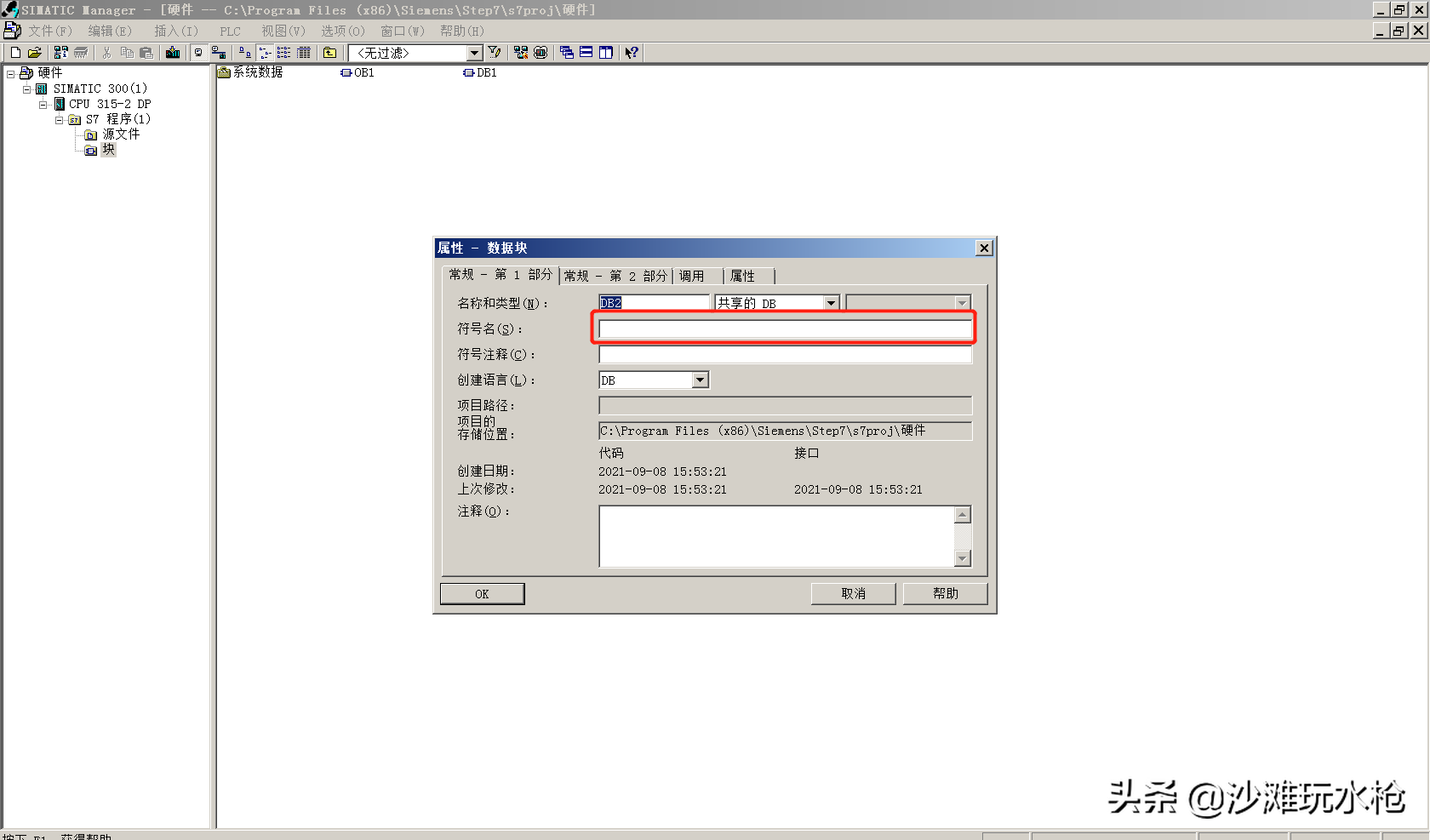Open the 创建语言 DB language dropdown
Image resolution: width=1430 pixels, height=840 pixels.
(700, 380)
